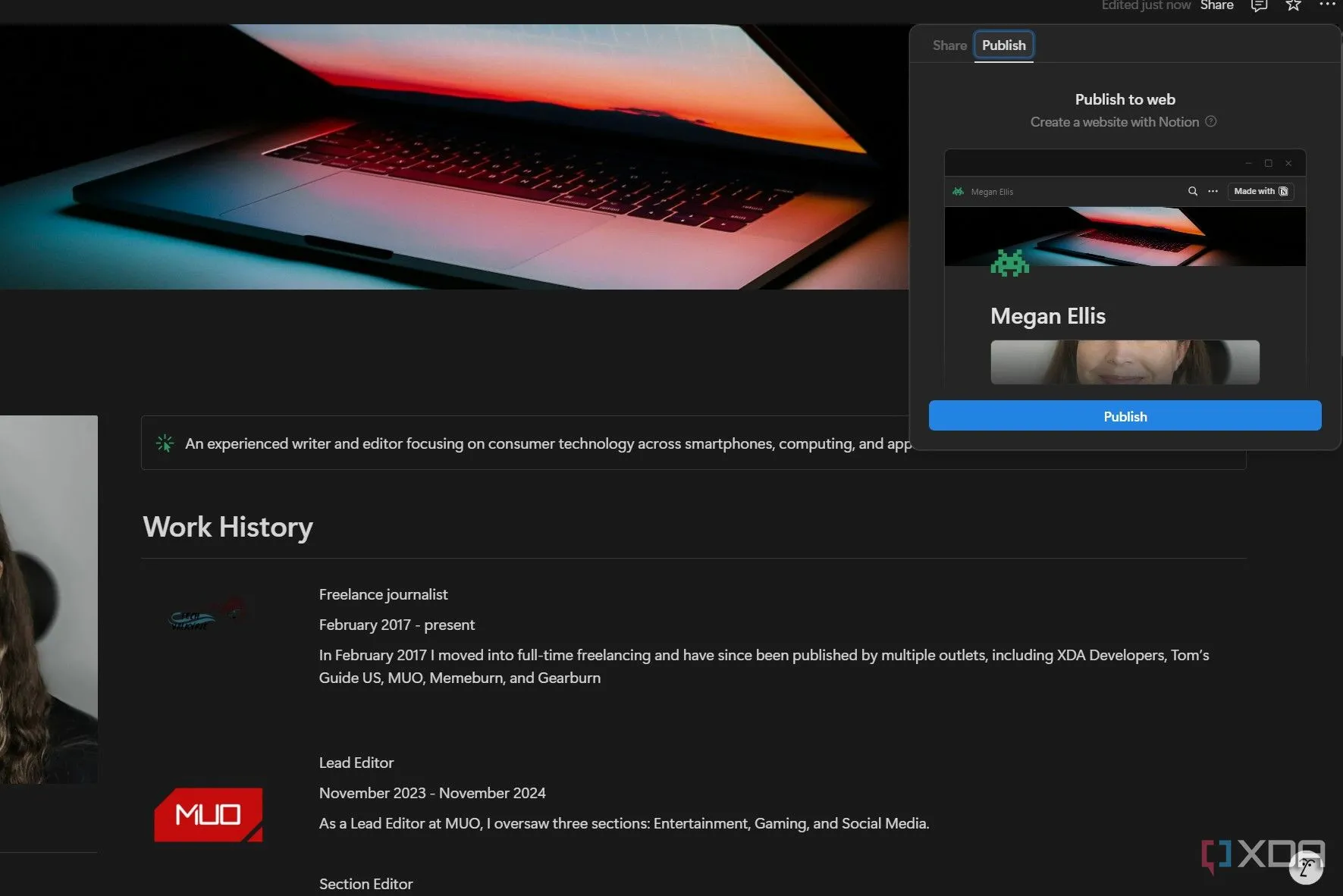Click Share in the top bar
Viewport: 1343px width, 896px height.
pyautogui.click(x=1216, y=6)
